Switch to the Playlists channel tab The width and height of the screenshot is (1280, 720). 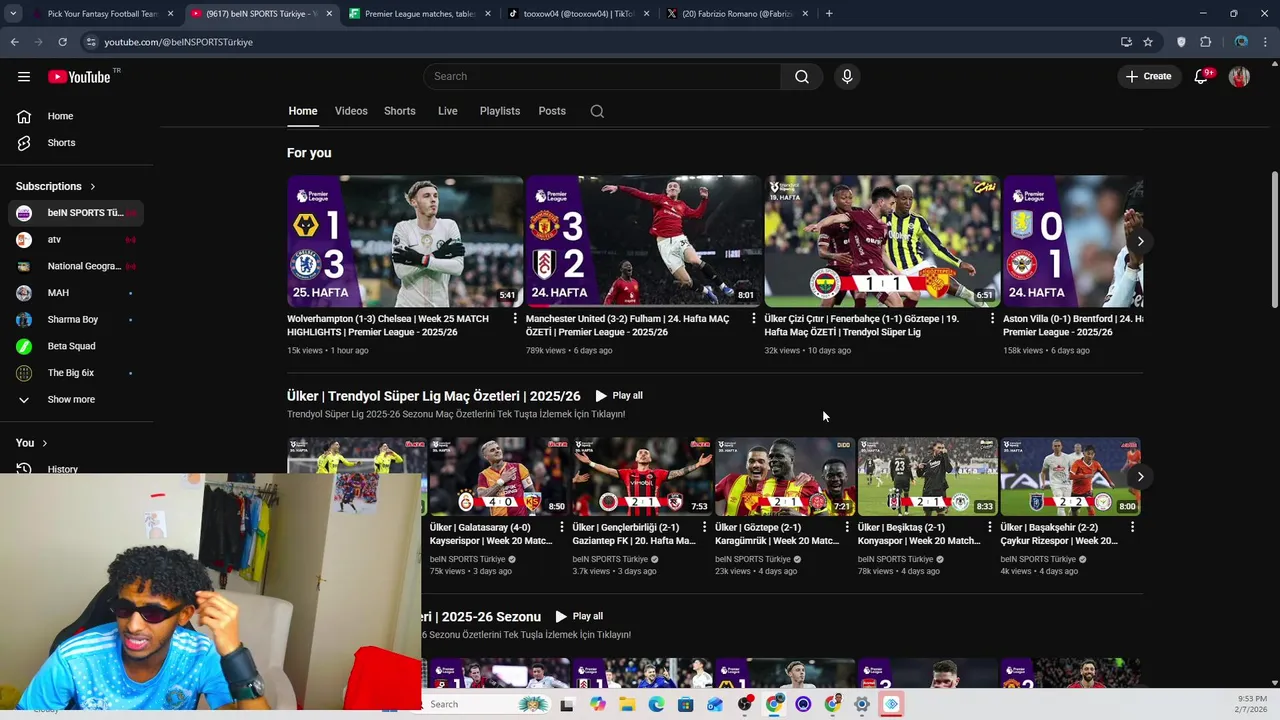click(500, 111)
